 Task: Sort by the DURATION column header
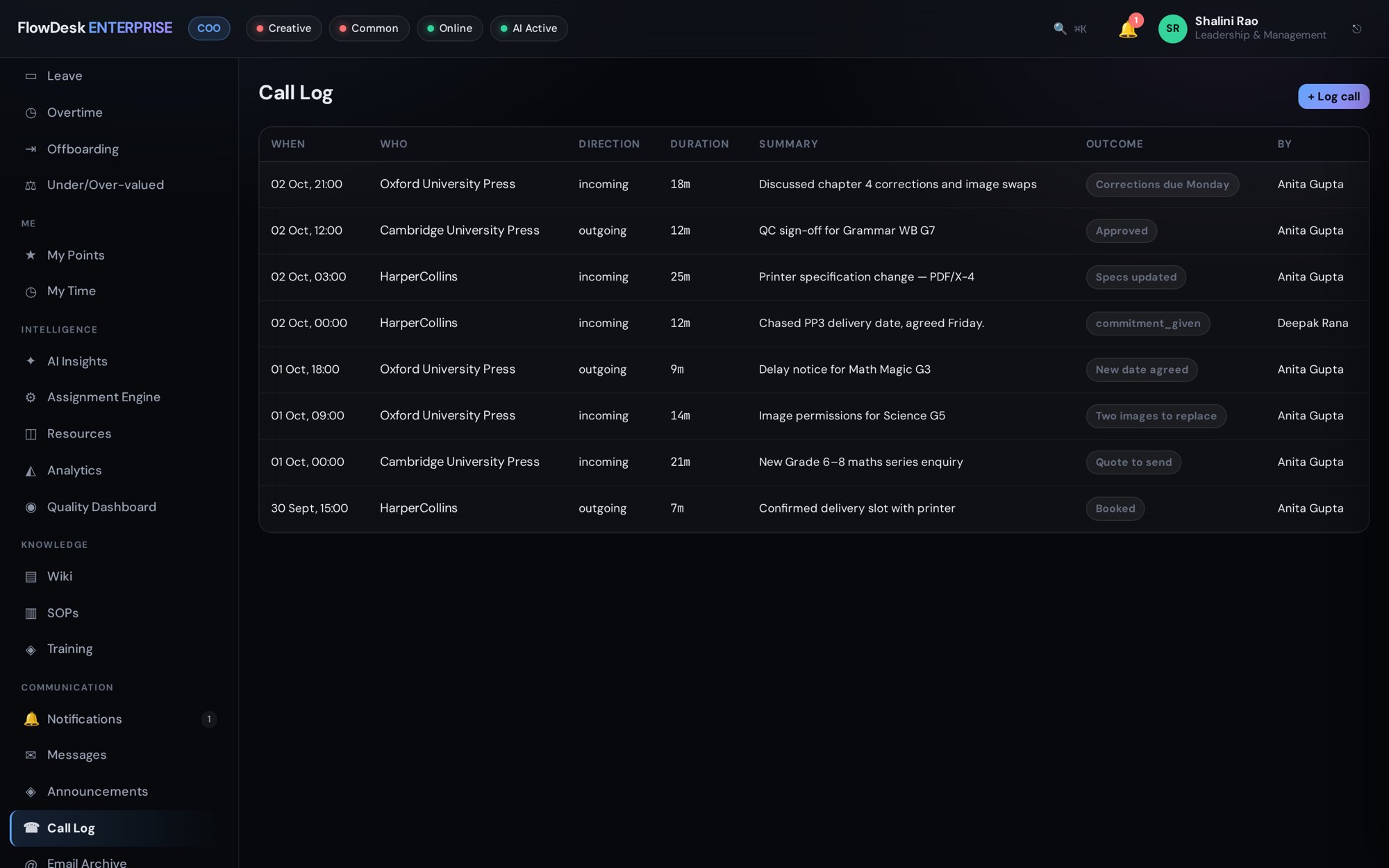coord(699,144)
